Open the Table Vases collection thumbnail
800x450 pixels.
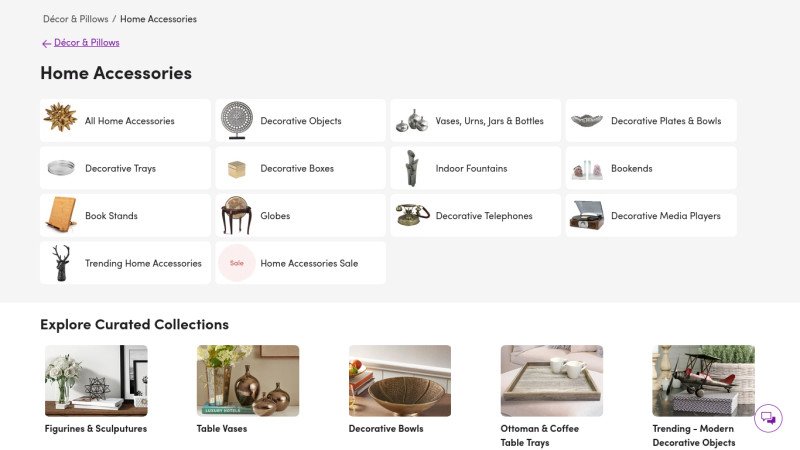[248, 381]
